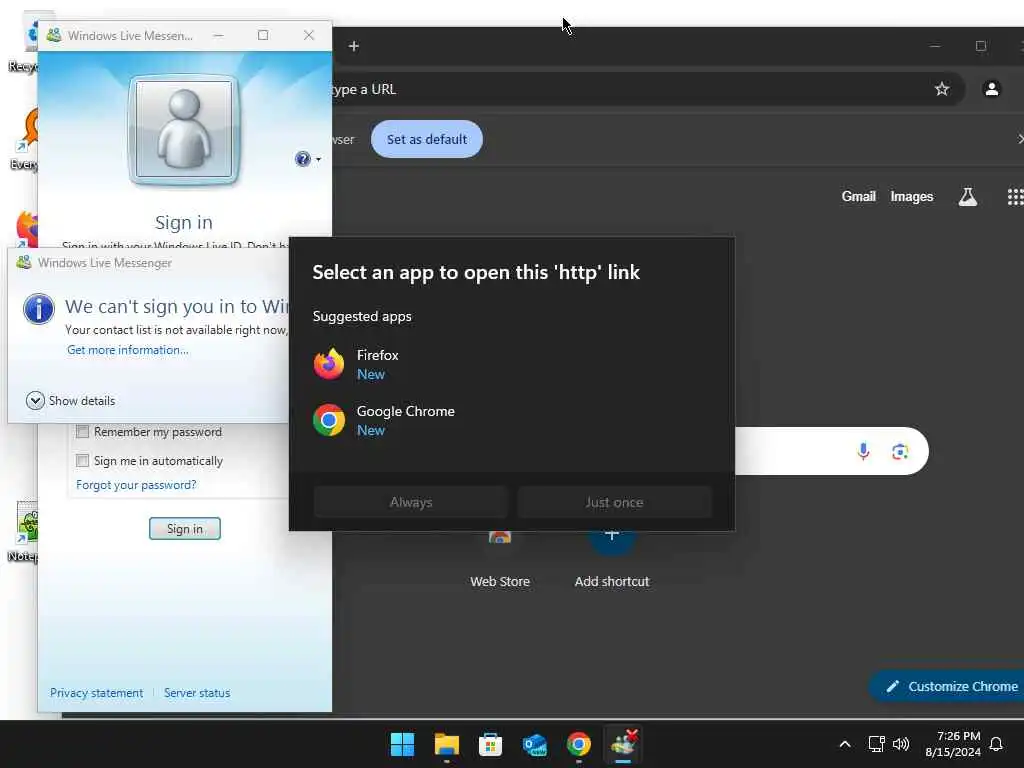Choose Google Chrome in the app picker

(x=511, y=421)
